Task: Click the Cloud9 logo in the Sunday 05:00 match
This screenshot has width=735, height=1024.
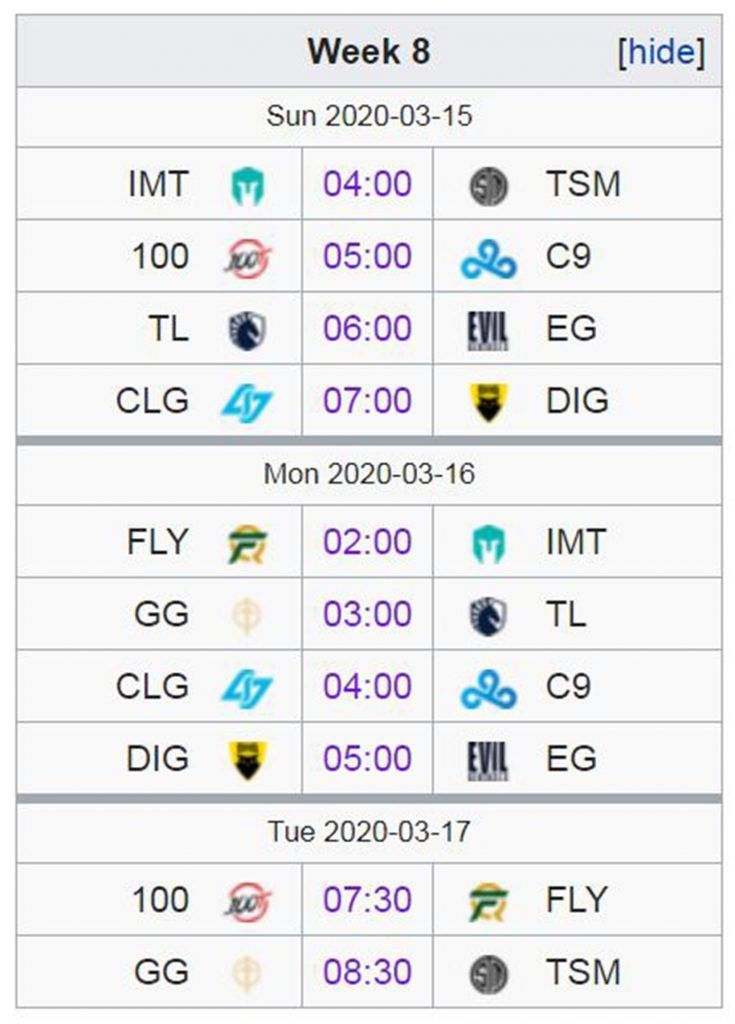Action: (489, 260)
